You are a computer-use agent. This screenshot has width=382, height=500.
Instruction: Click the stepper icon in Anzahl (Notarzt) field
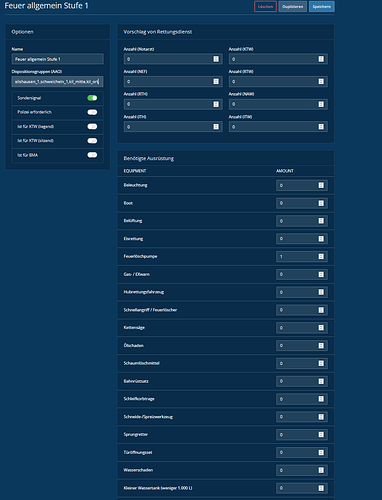point(216,59)
